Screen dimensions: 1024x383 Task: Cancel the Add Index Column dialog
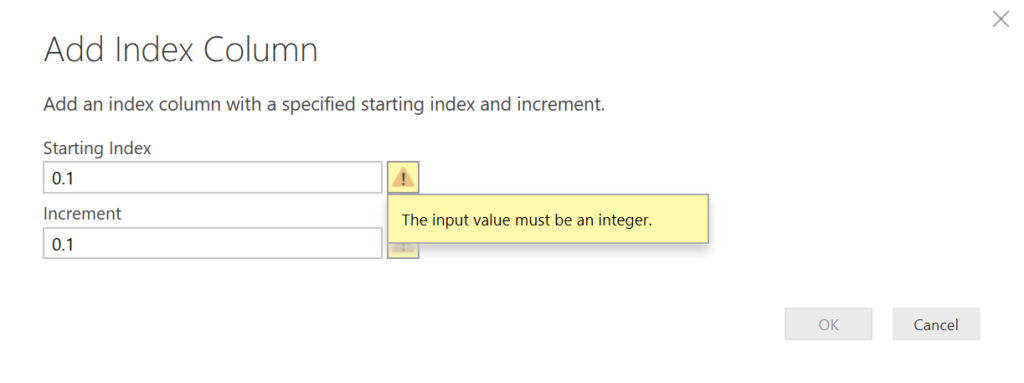click(936, 324)
